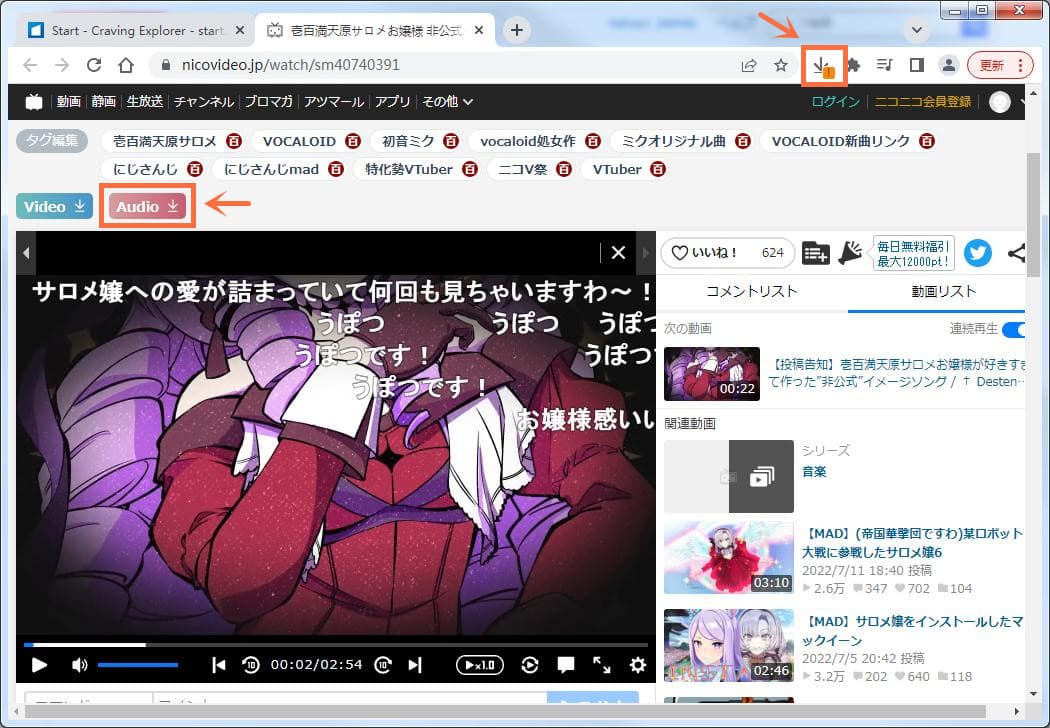1050x728 pixels.
Task: Skip to next video button
Action: [x=415, y=665]
